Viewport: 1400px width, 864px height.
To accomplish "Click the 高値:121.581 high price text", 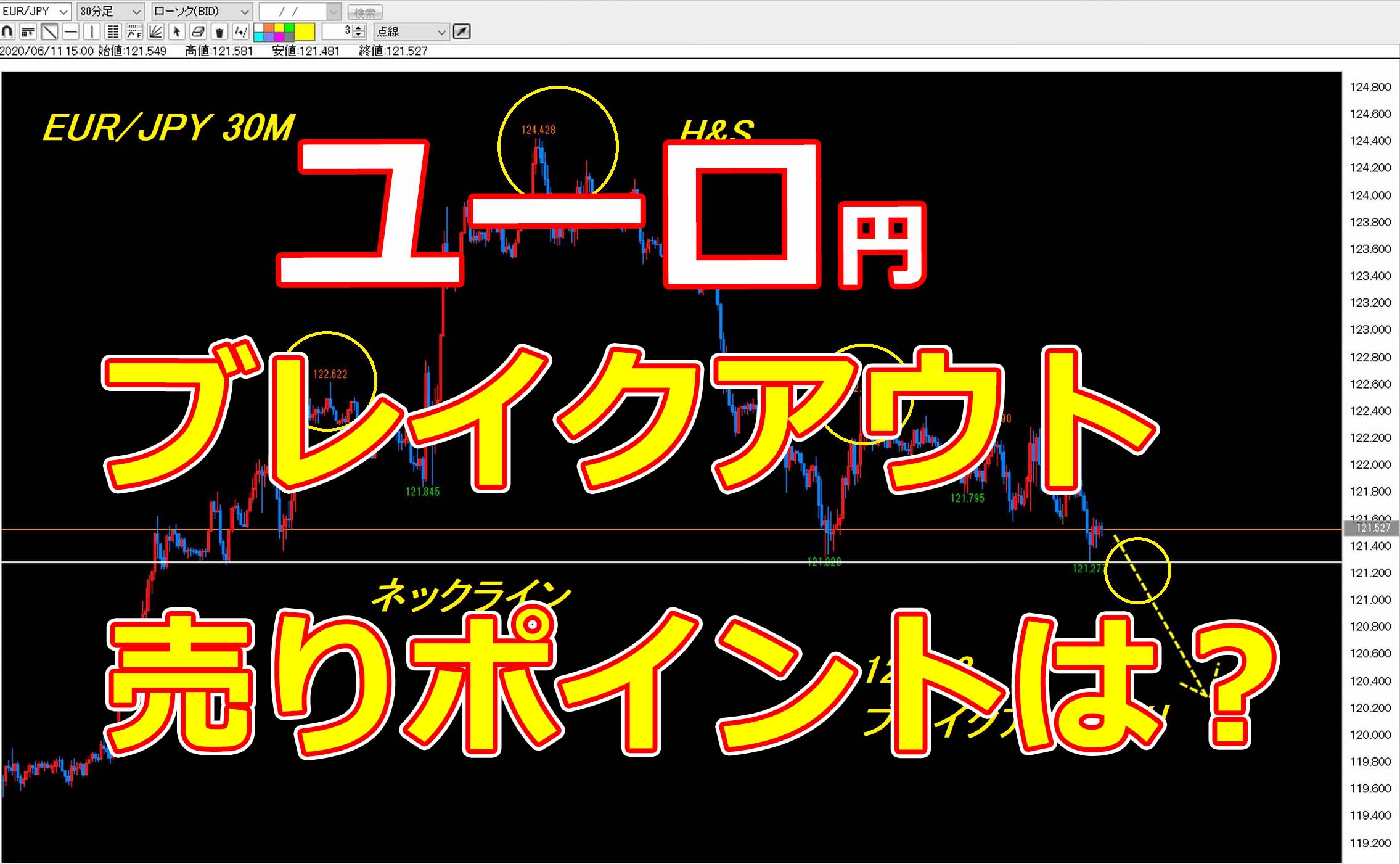I will click(219, 51).
